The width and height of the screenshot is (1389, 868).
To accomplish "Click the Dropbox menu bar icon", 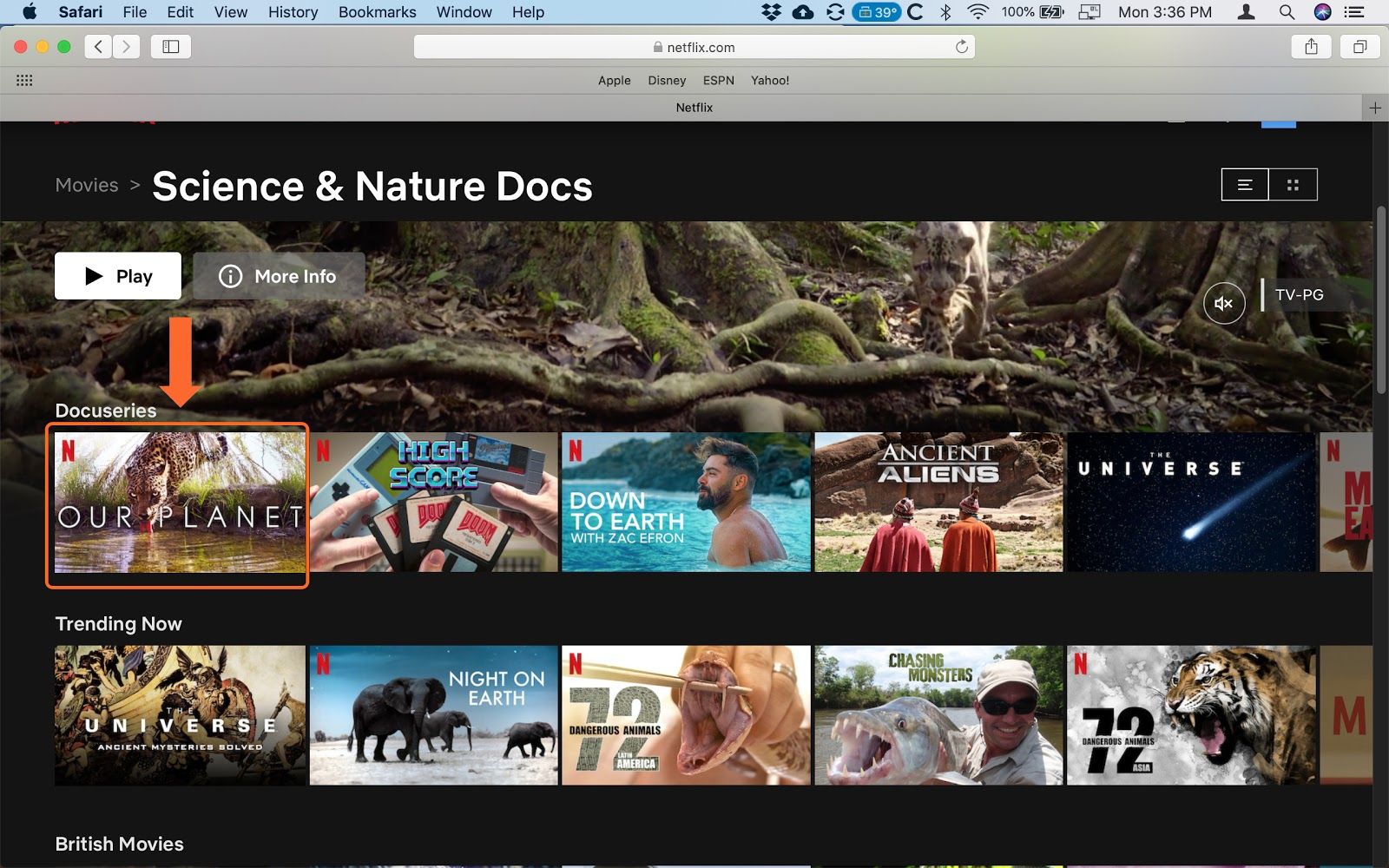I will [x=771, y=11].
